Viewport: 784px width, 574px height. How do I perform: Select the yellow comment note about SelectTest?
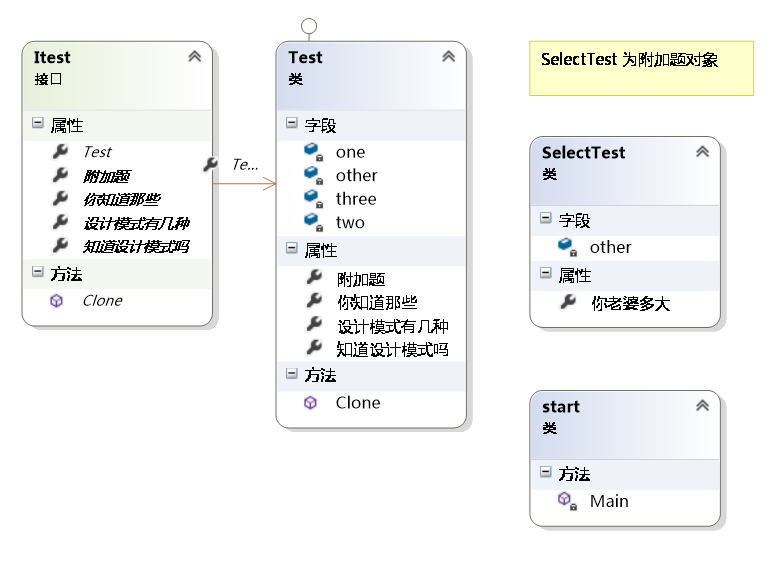point(642,68)
